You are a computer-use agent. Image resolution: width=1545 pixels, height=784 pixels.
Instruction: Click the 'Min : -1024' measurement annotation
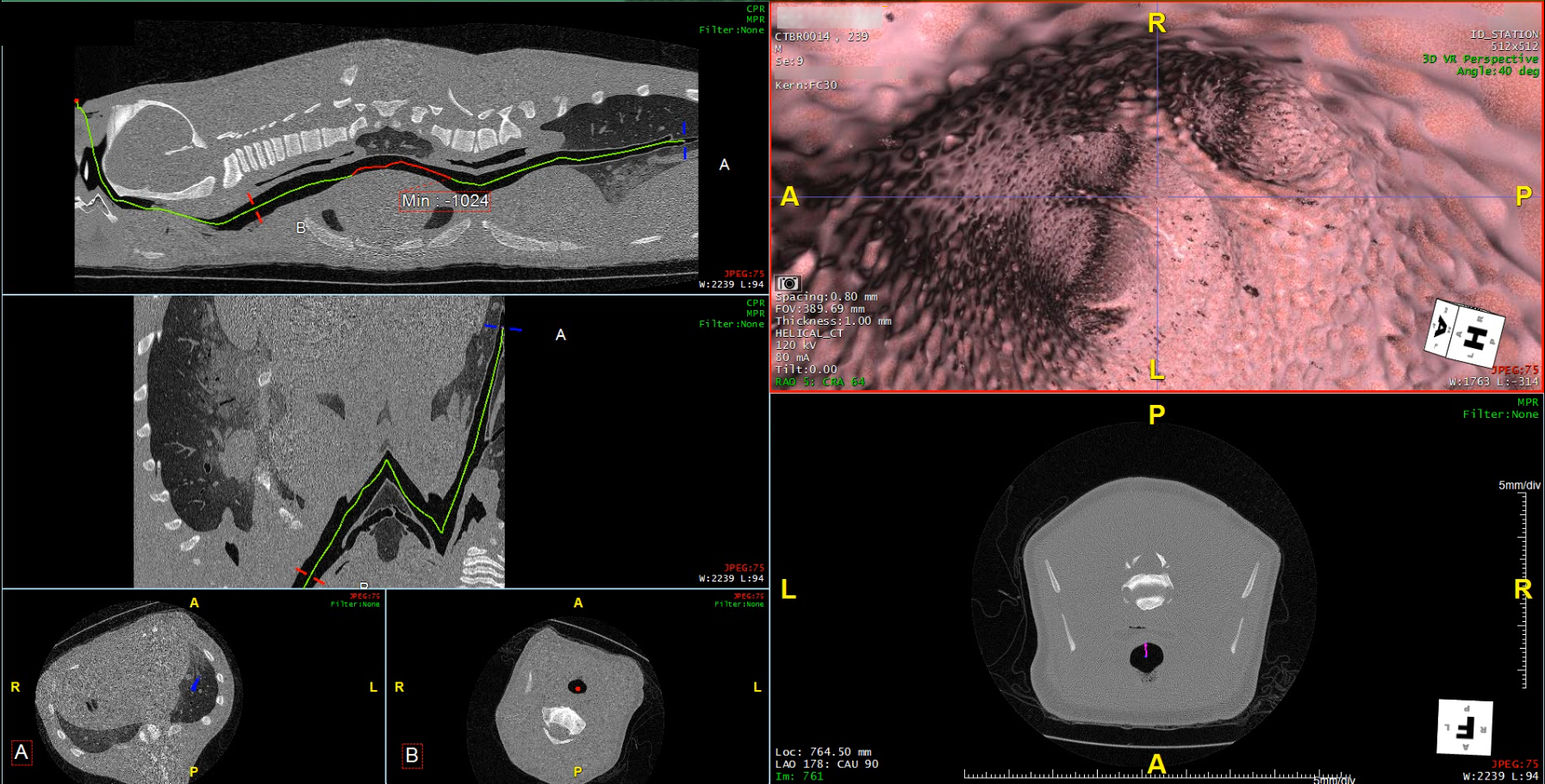[x=445, y=201]
